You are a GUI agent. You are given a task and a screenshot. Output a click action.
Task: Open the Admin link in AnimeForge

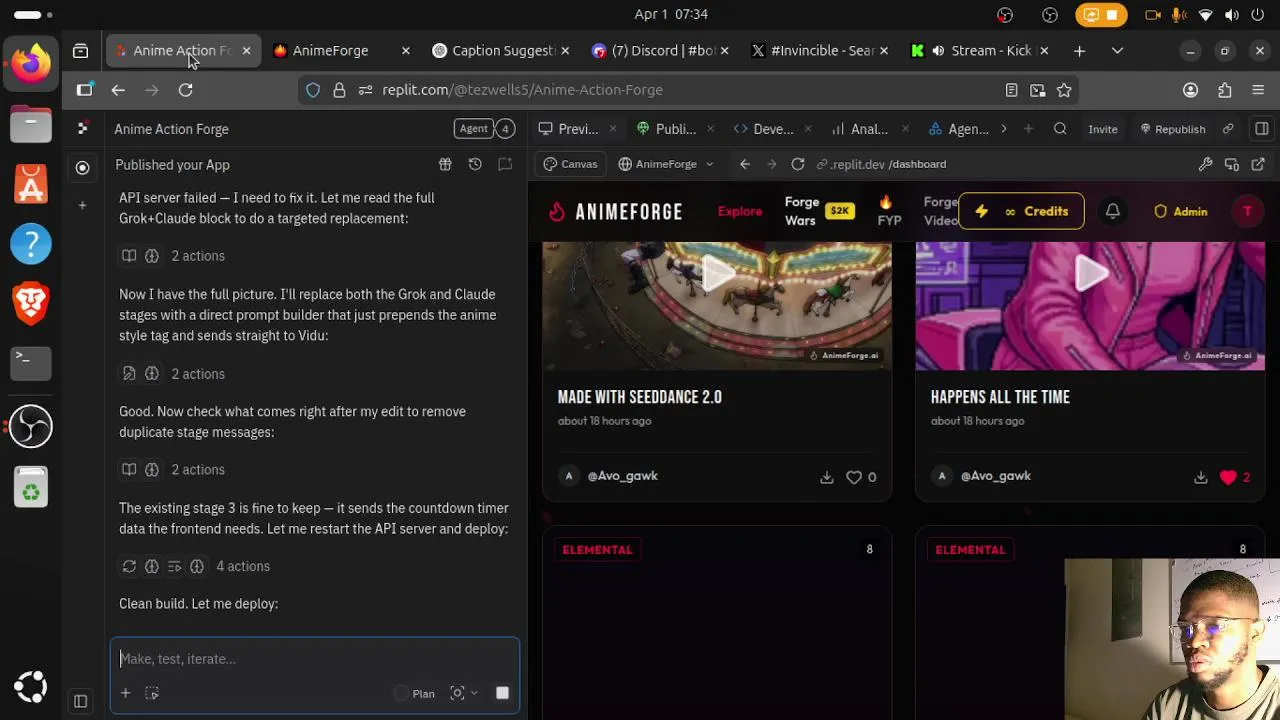click(1180, 211)
